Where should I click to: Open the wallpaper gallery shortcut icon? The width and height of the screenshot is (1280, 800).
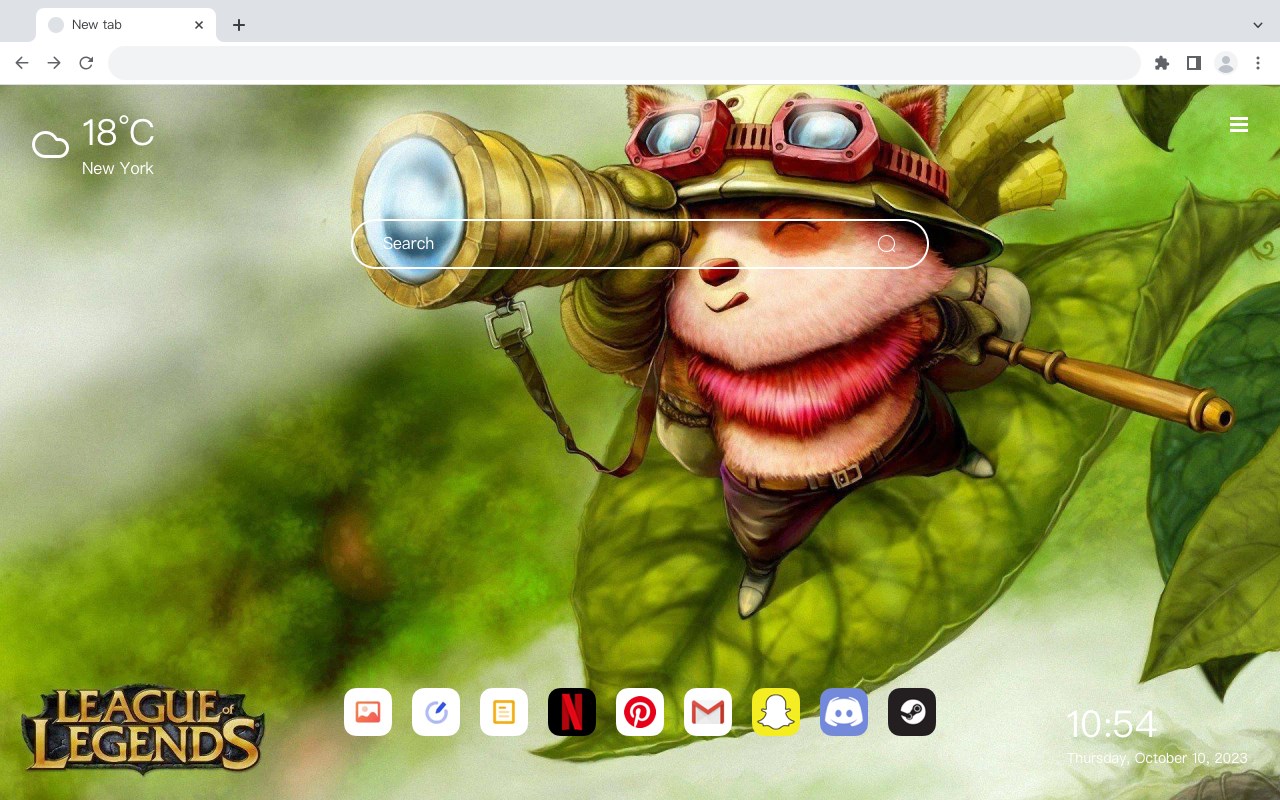(368, 712)
